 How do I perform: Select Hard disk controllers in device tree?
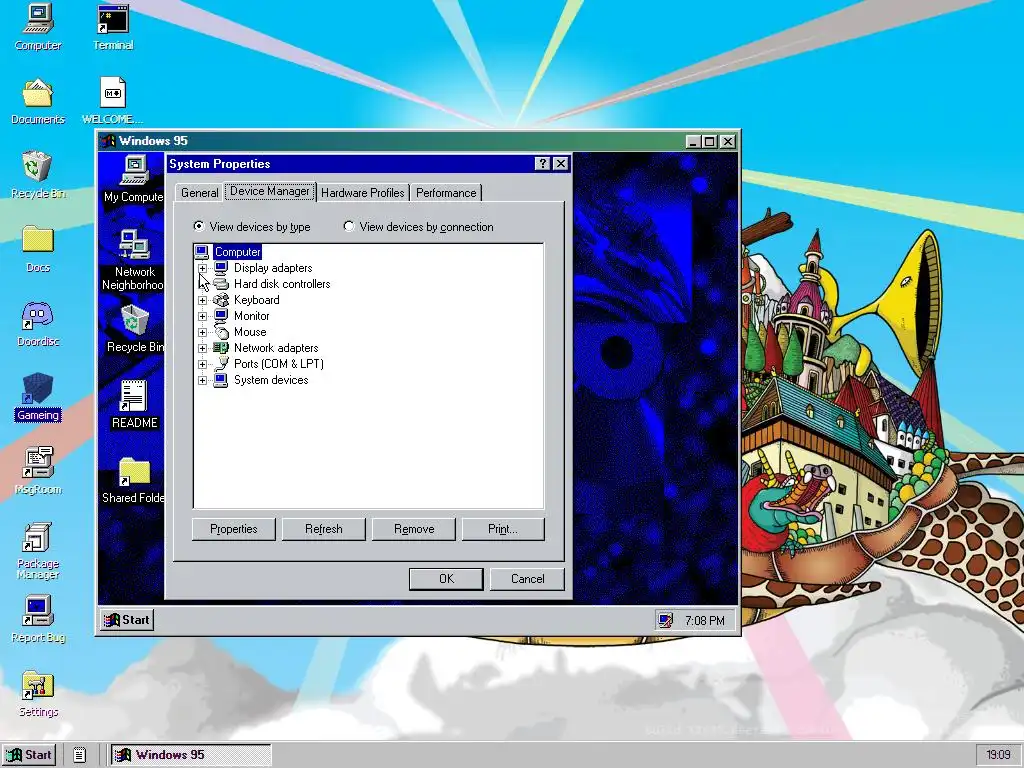(282, 284)
